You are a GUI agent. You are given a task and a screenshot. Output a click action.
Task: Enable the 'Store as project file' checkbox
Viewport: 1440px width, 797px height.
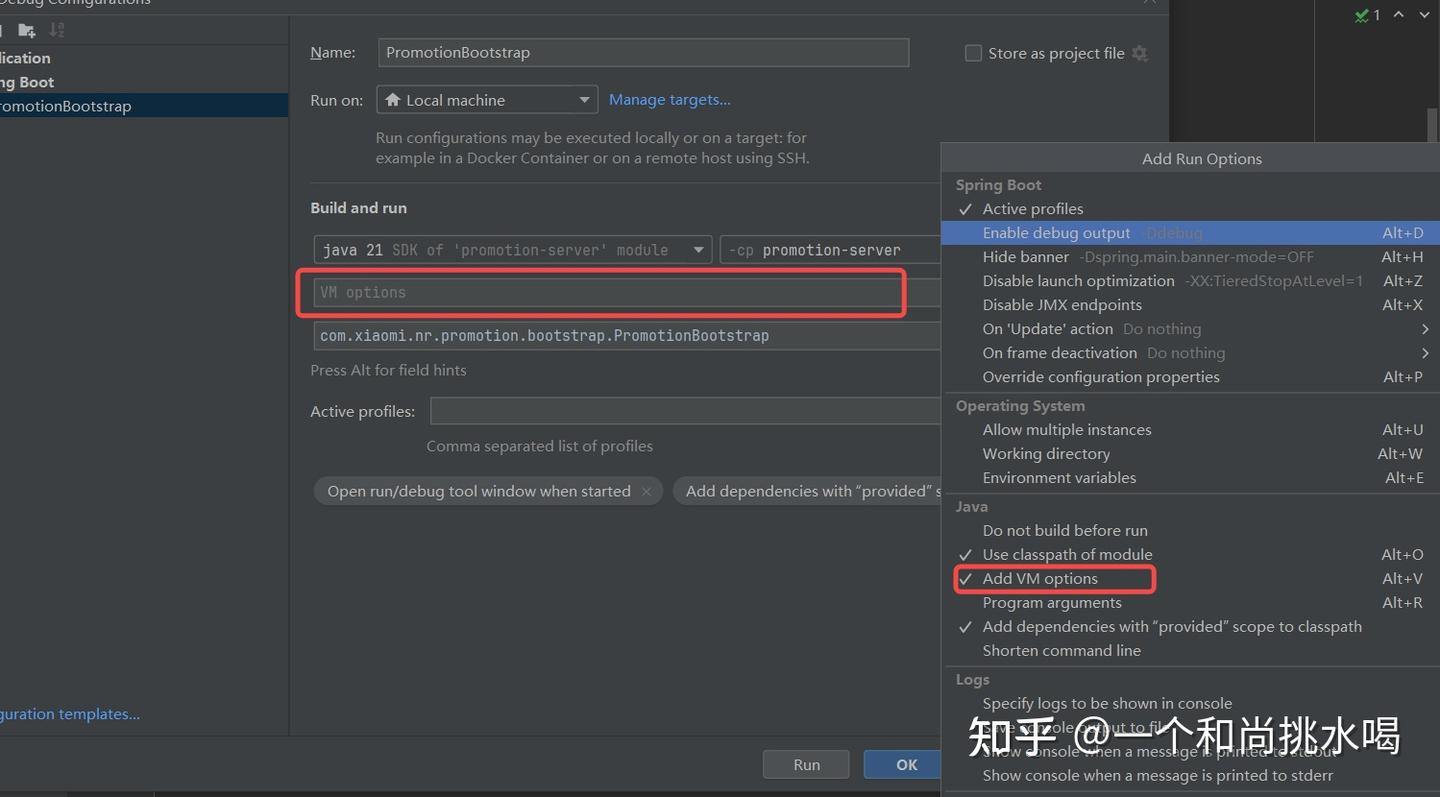click(x=973, y=53)
